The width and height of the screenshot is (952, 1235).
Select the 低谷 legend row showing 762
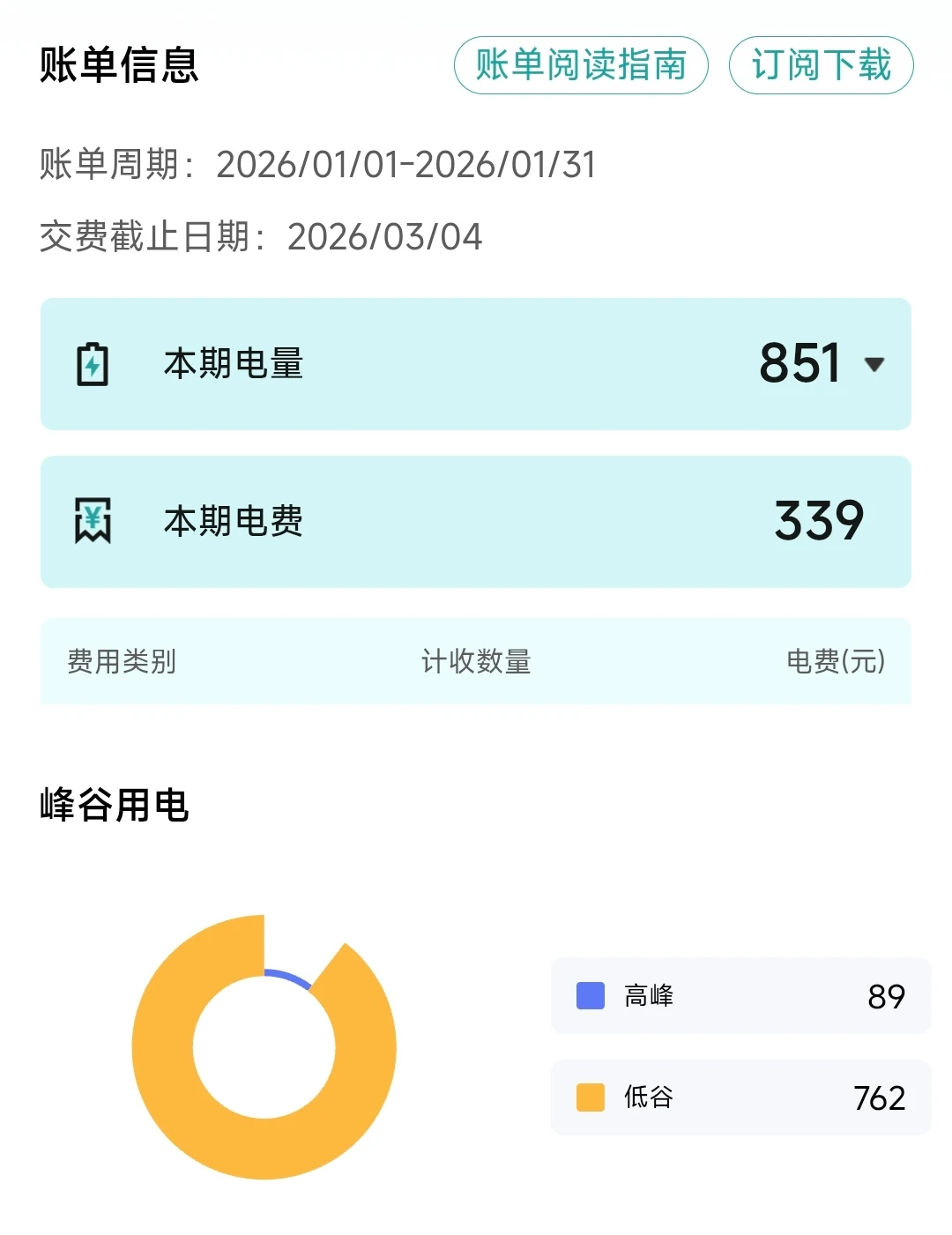click(x=740, y=1097)
